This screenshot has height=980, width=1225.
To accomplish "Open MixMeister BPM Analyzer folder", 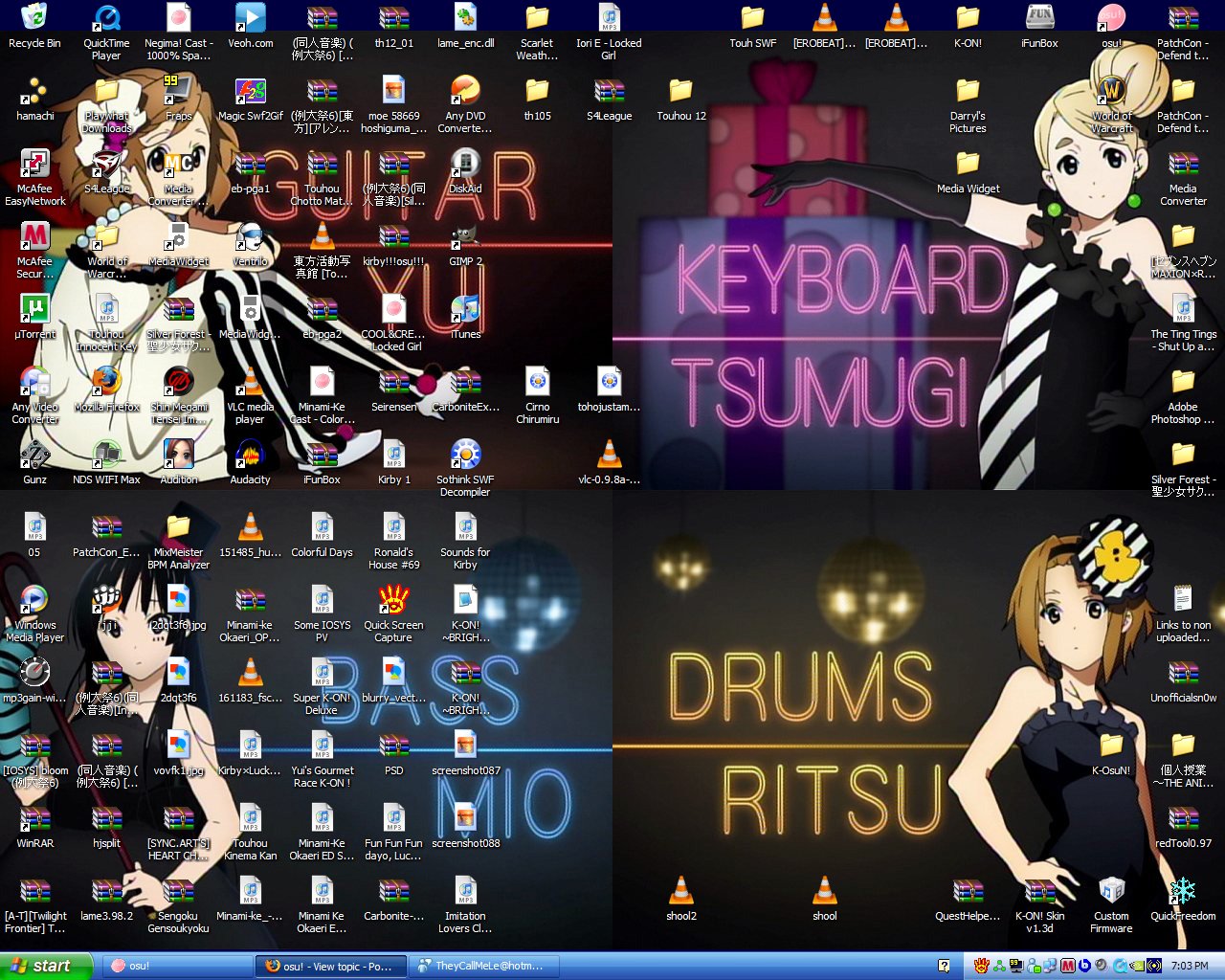I will click(x=178, y=542).
